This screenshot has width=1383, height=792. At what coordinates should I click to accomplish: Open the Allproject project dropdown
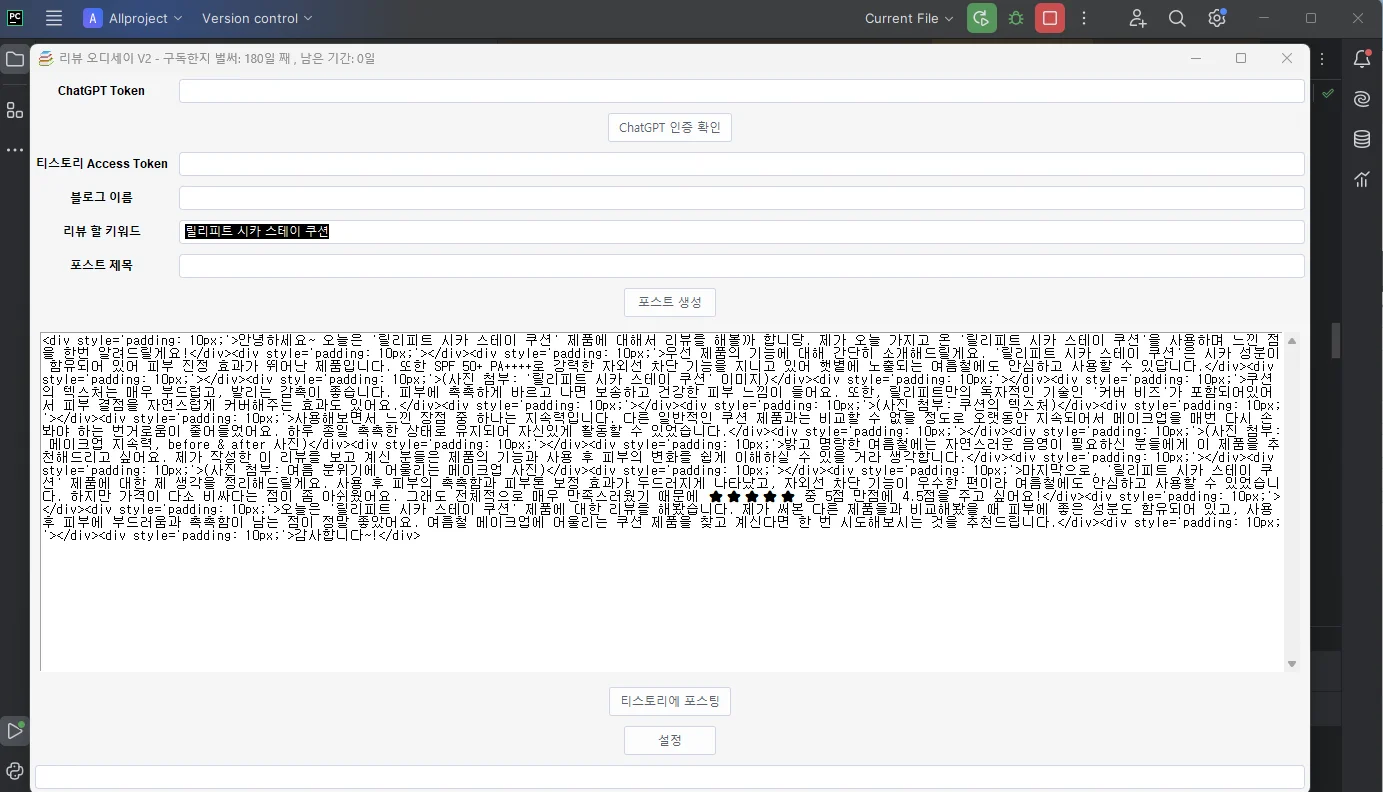pyautogui.click(x=133, y=18)
